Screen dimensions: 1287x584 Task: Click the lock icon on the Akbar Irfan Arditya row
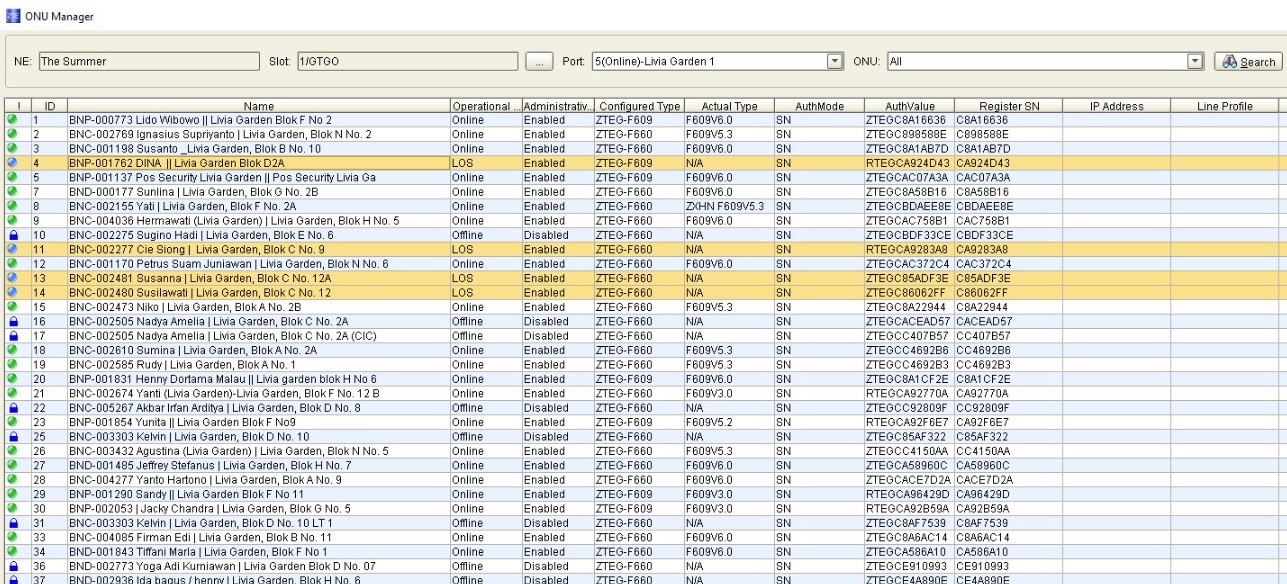11,408
